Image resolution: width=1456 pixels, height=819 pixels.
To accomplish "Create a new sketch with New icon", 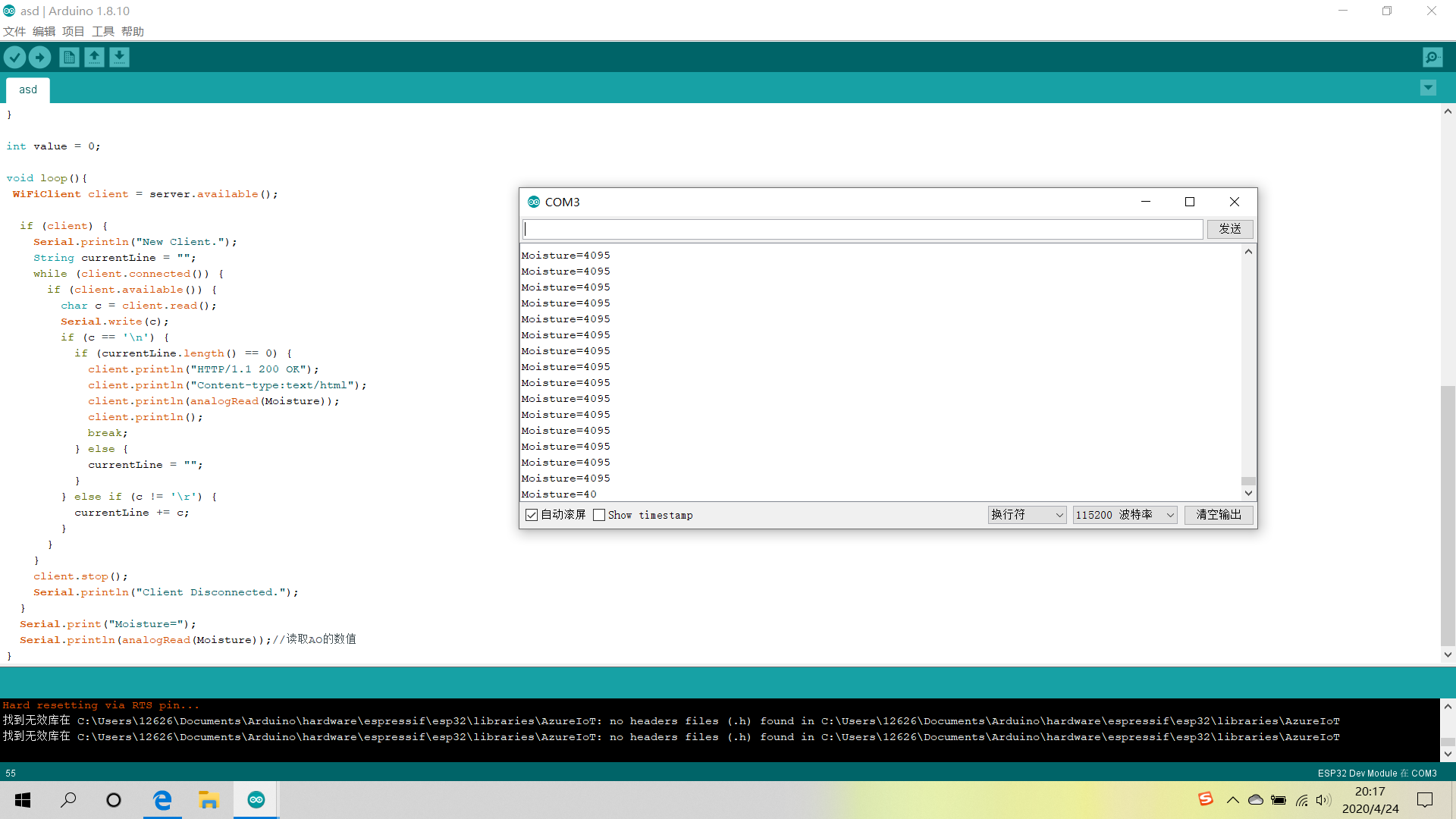I will point(69,57).
